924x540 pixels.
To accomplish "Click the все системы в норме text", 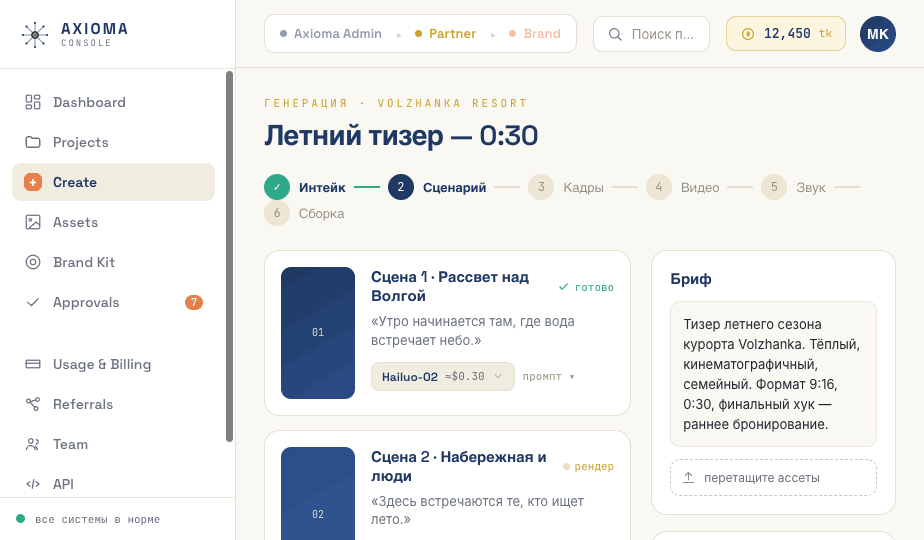I will [x=98, y=519].
